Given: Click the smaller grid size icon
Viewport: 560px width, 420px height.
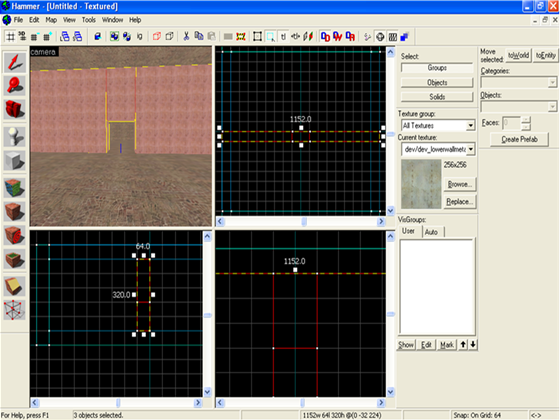Looking at the screenshot, I should click(35, 36).
